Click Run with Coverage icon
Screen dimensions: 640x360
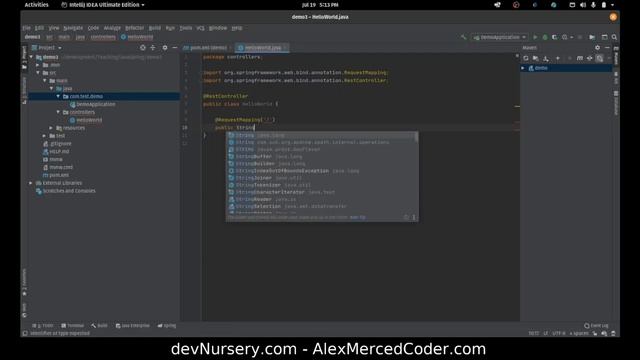click(x=554, y=37)
